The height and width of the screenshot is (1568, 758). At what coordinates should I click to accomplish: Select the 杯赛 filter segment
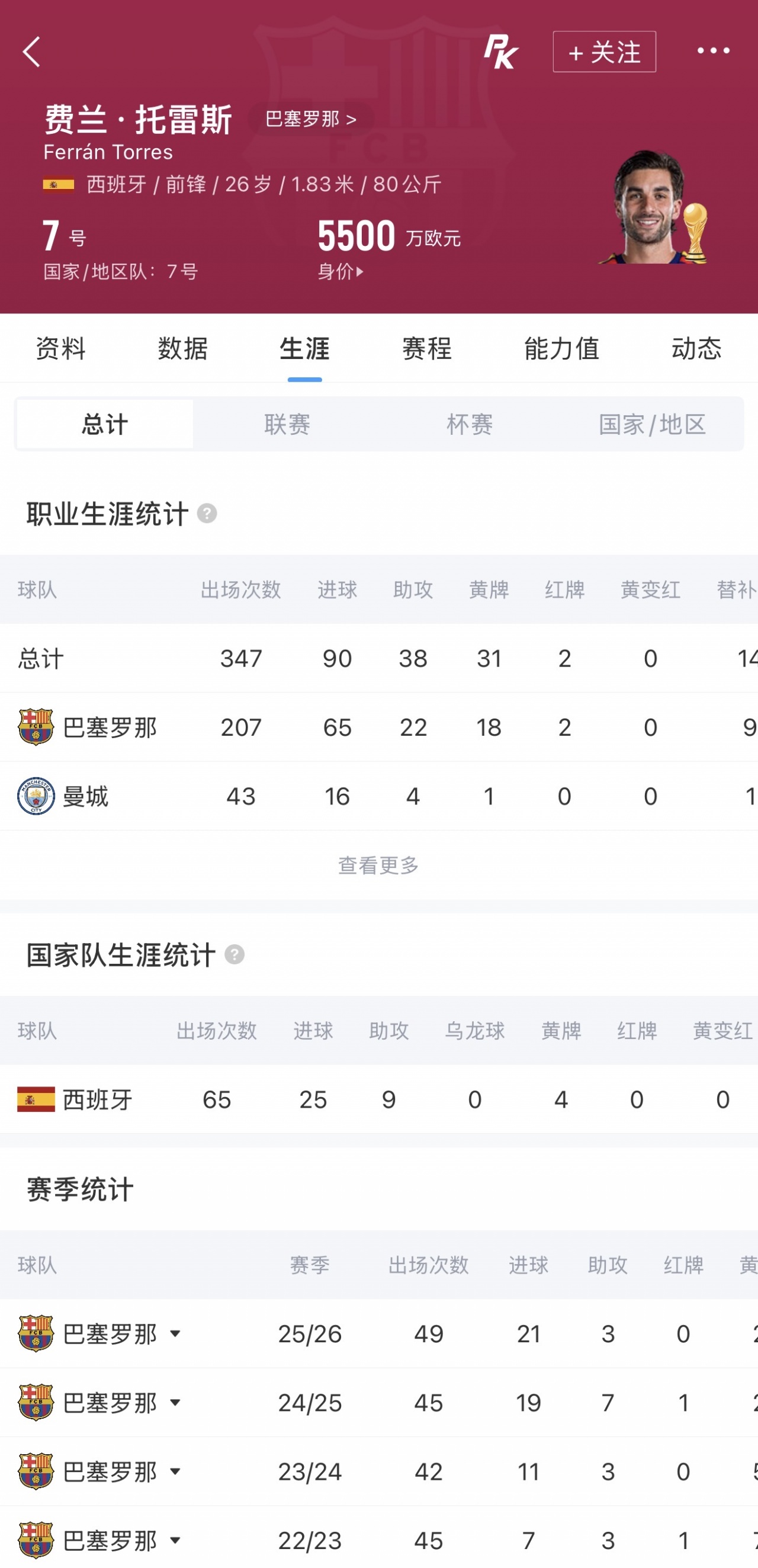click(470, 424)
